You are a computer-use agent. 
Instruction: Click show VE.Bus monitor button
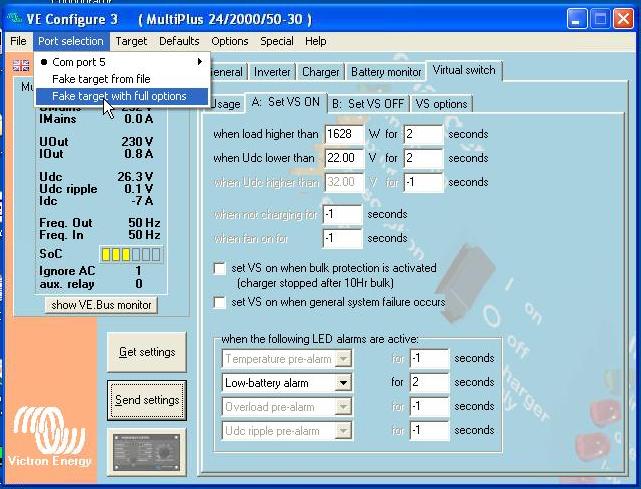click(101, 305)
